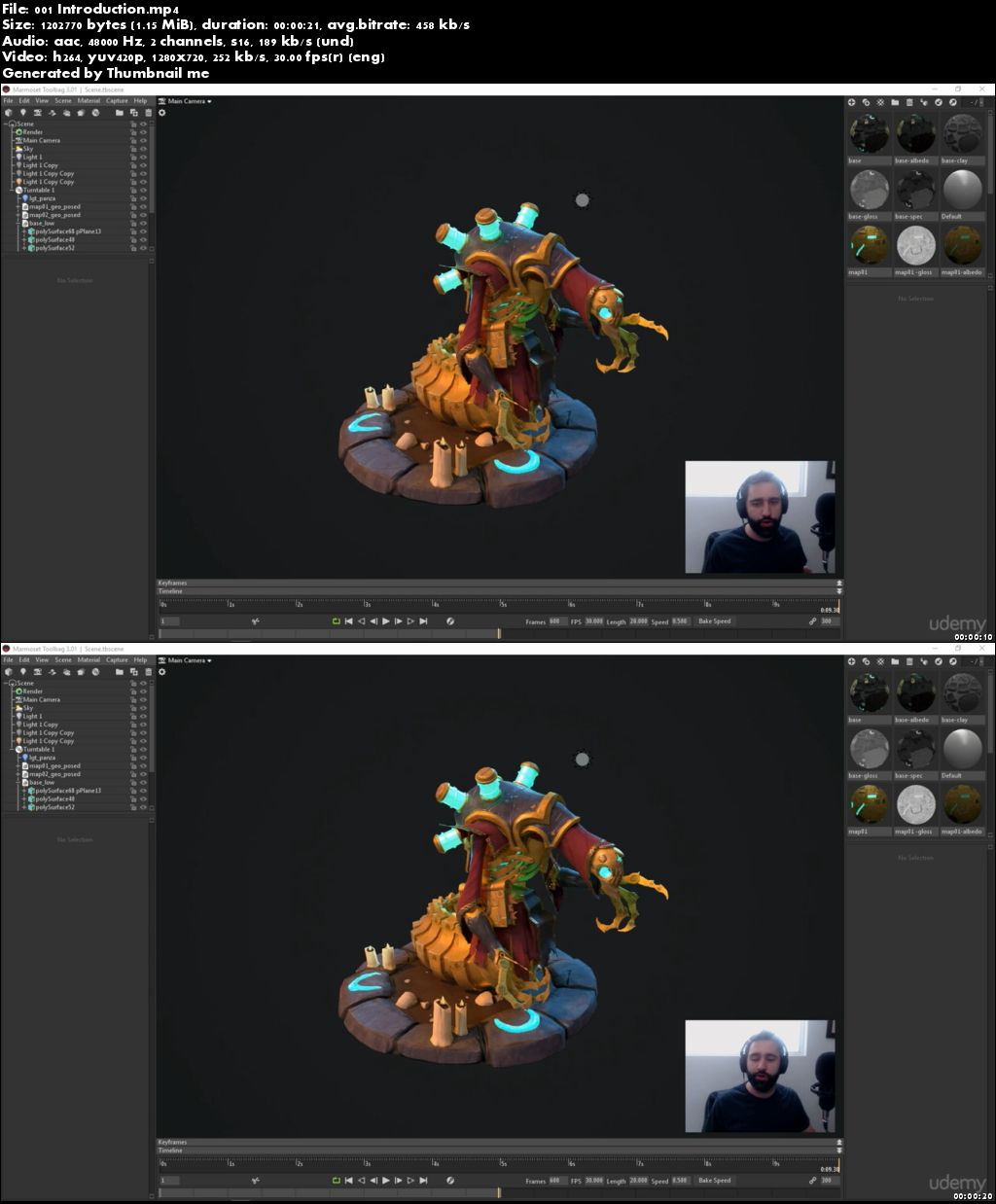Hide Main Camera using its eye, upper frame
Image resolution: width=996 pixels, height=1204 pixels.
[x=143, y=141]
